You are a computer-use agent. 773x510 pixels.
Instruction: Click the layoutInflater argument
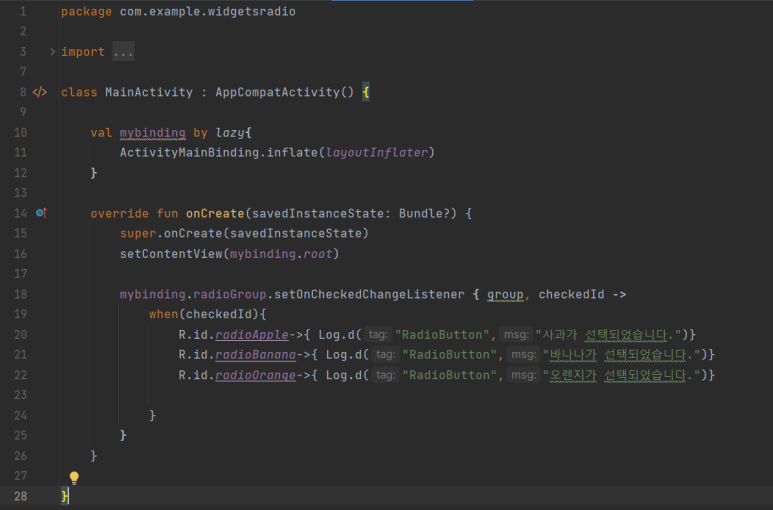tap(377, 153)
